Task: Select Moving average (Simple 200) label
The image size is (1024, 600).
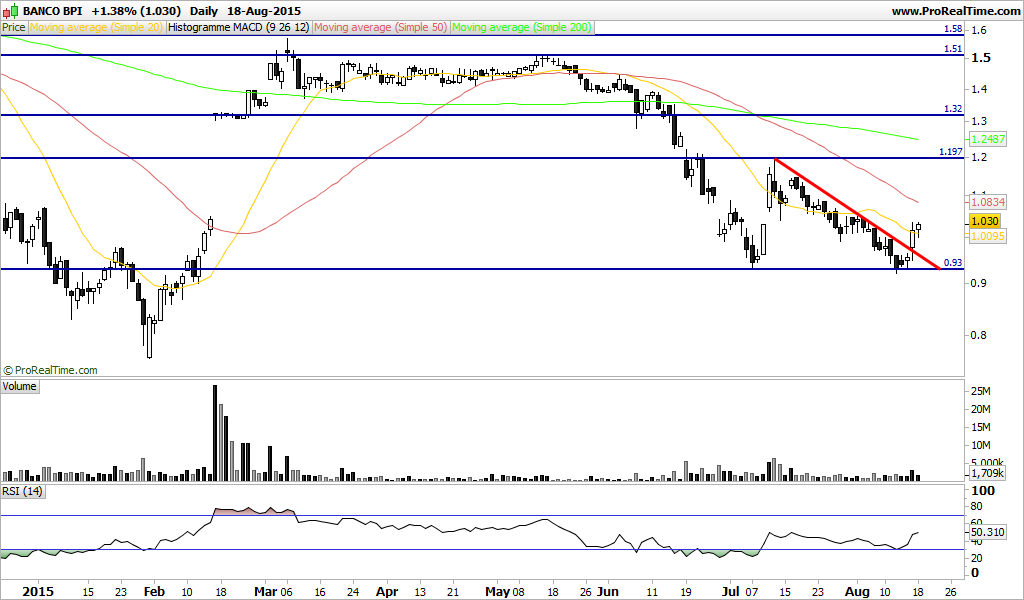Action: [x=522, y=27]
